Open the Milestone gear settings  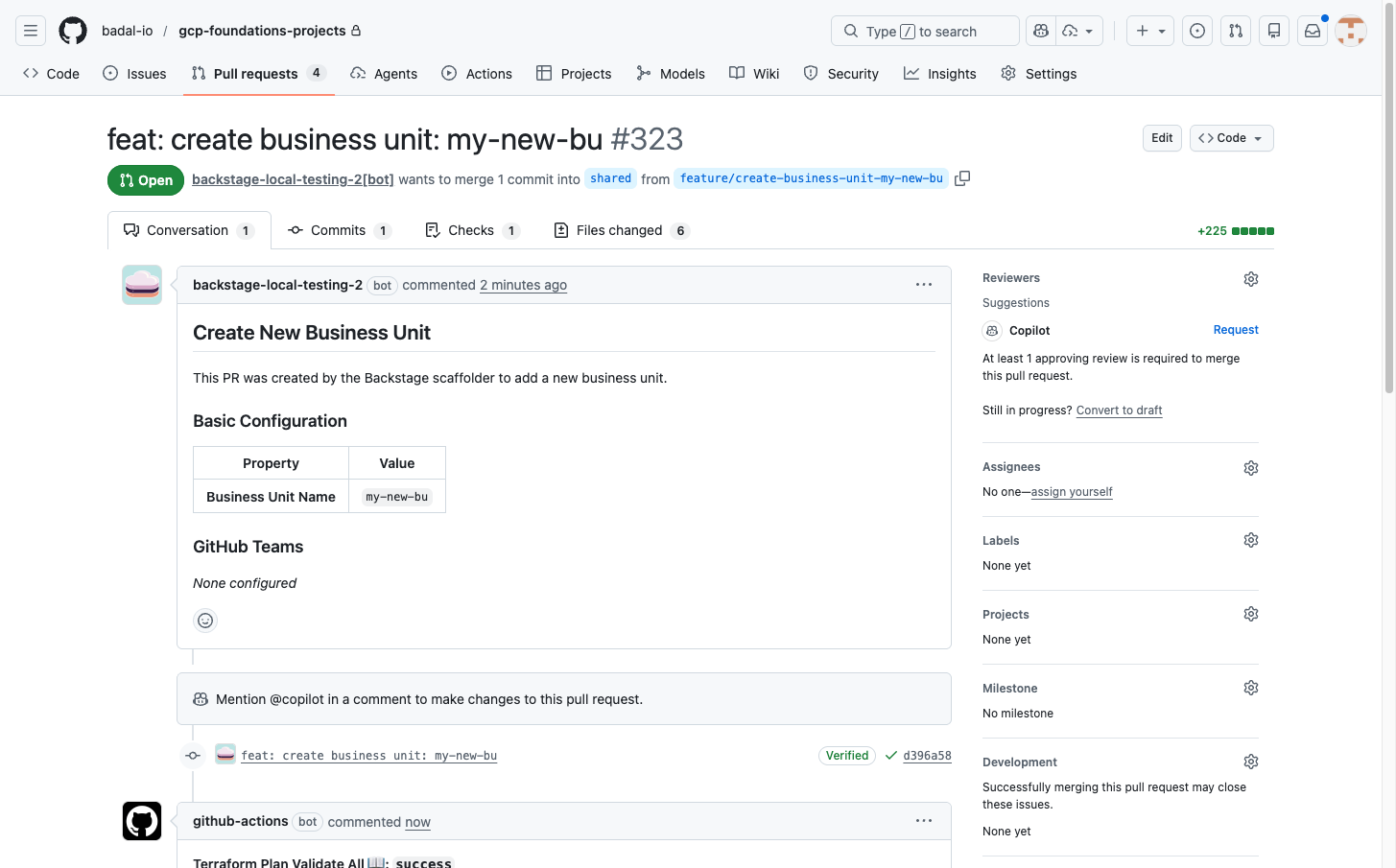pyautogui.click(x=1251, y=688)
